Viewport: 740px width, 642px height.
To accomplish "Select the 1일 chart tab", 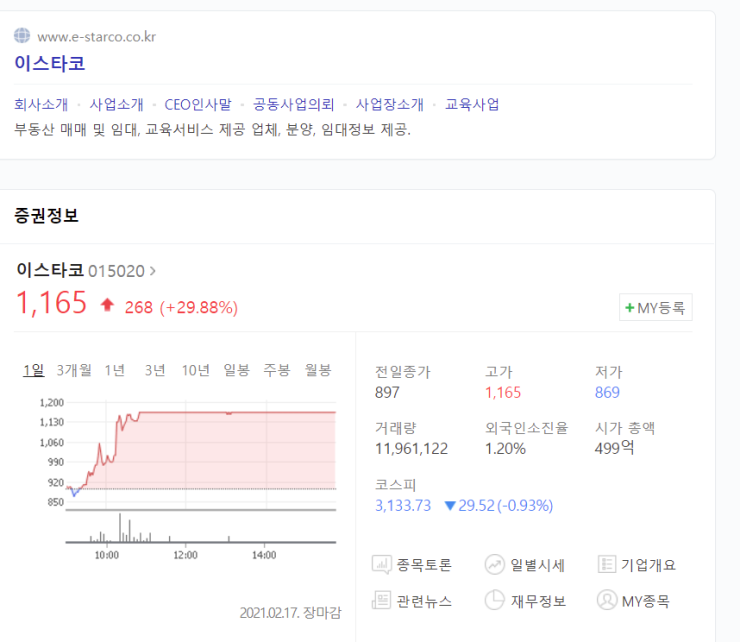I will point(34,370).
